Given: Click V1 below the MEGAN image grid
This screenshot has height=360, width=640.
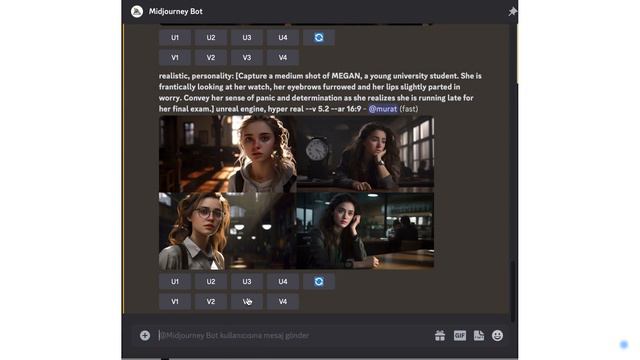Looking at the screenshot, I should click(175, 302).
